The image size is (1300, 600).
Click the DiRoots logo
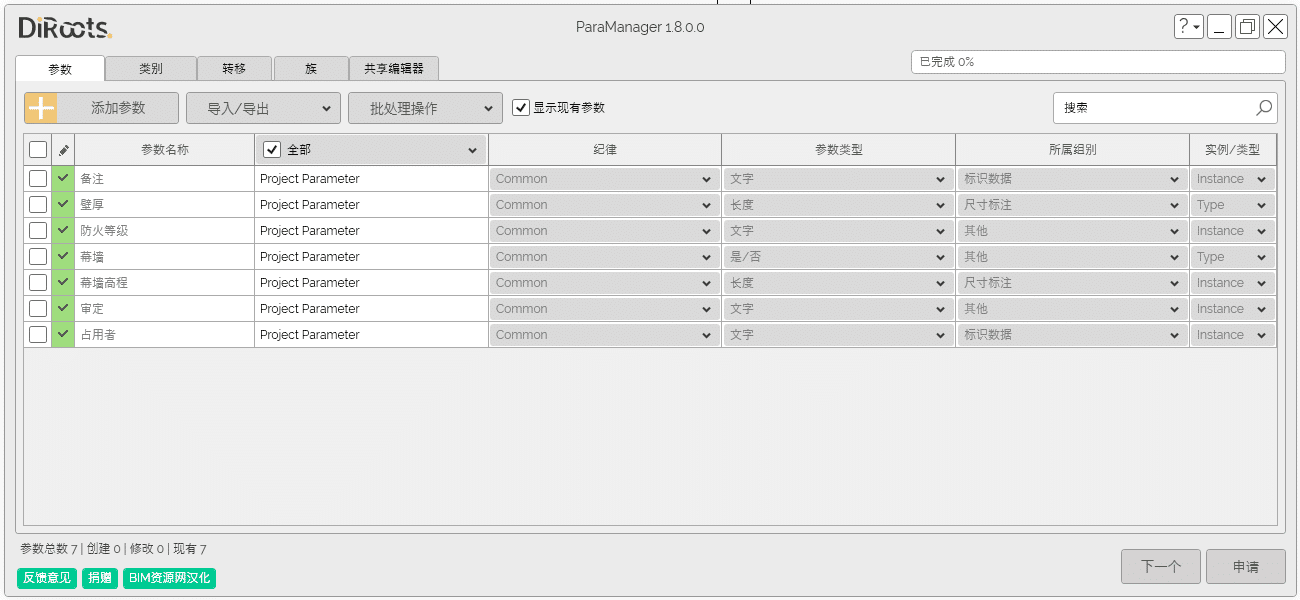65,28
